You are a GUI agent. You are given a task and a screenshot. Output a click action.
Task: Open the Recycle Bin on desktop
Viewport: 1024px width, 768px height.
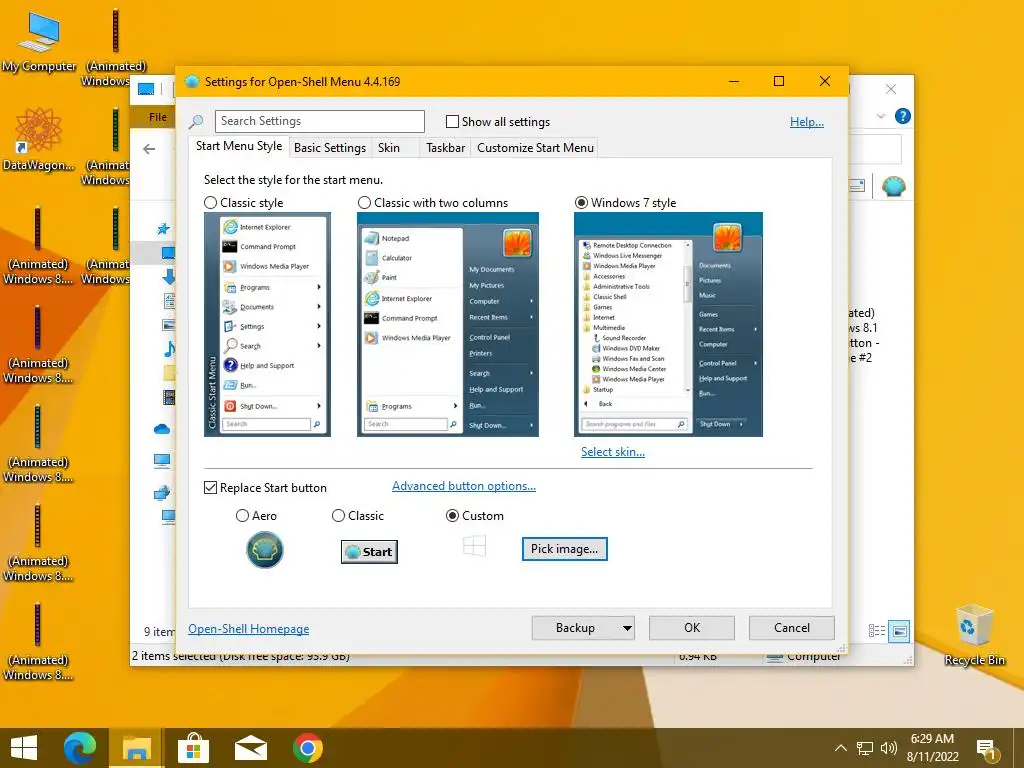974,635
